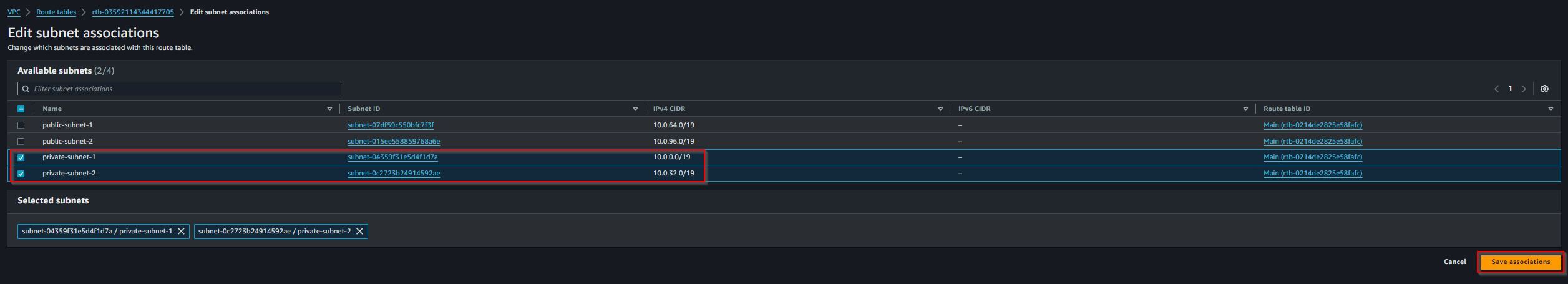Toggle the select-all header checkbox
Viewport: 1568px width, 284px height.
(x=21, y=109)
